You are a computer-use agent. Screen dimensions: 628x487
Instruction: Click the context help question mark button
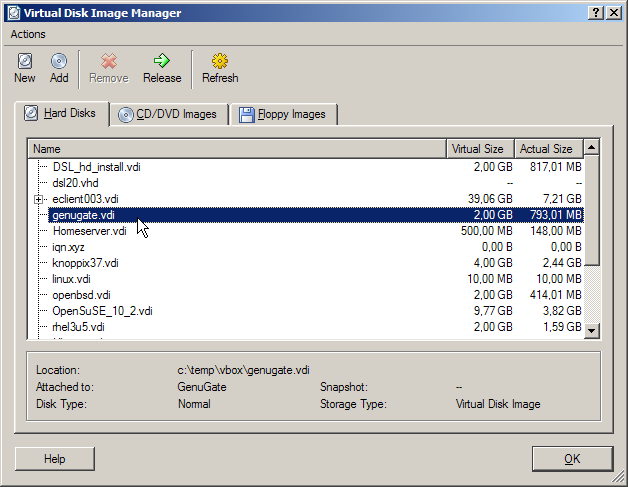click(595, 12)
